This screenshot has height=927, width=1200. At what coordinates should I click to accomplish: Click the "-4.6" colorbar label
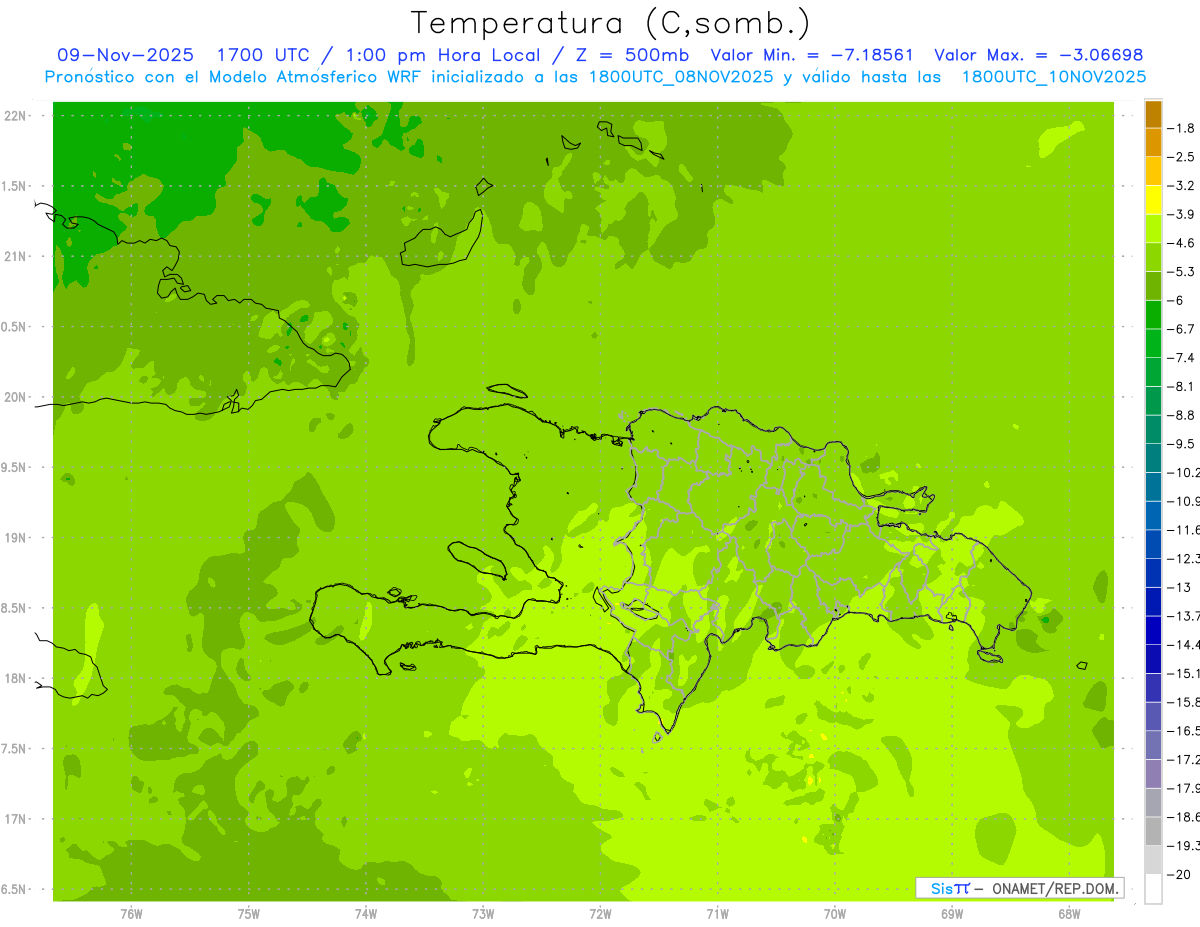(1181, 243)
